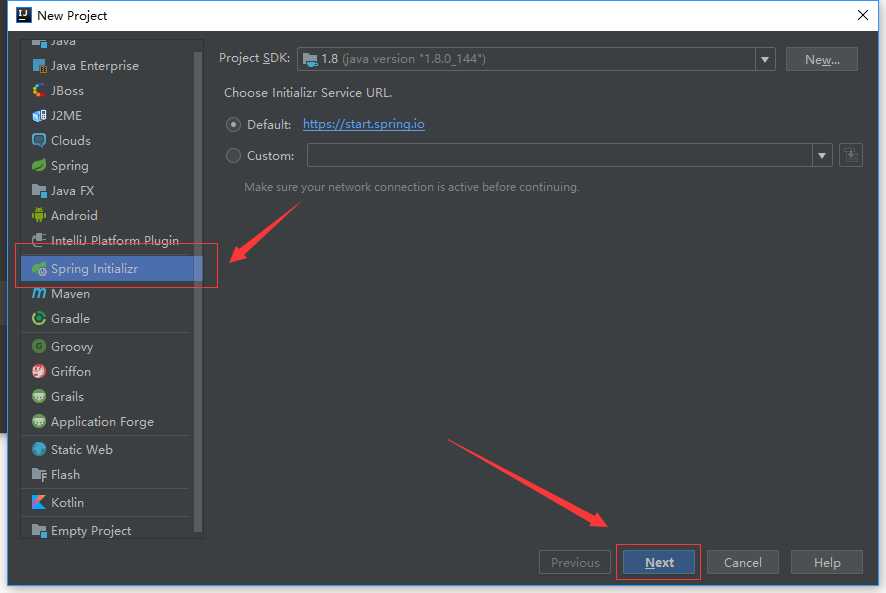Select the "Static Web" list entry text
The width and height of the screenshot is (886, 593).
pos(82,449)
